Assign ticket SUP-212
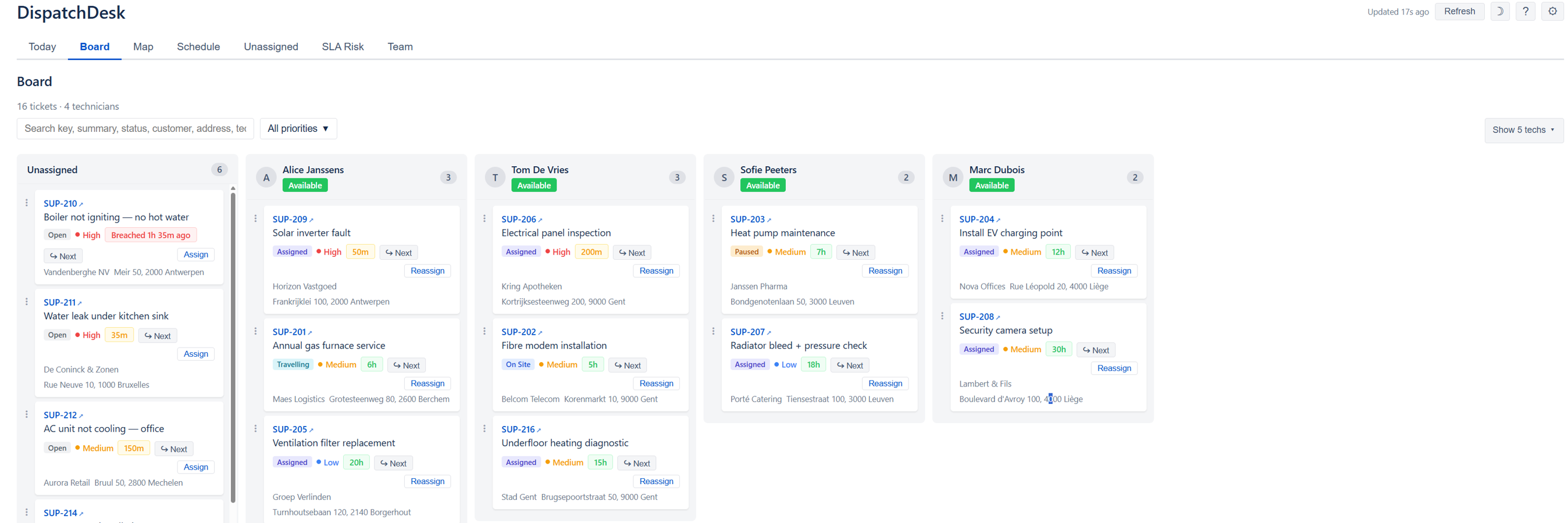The image size is (1568, 523). (x=195, y=467)
